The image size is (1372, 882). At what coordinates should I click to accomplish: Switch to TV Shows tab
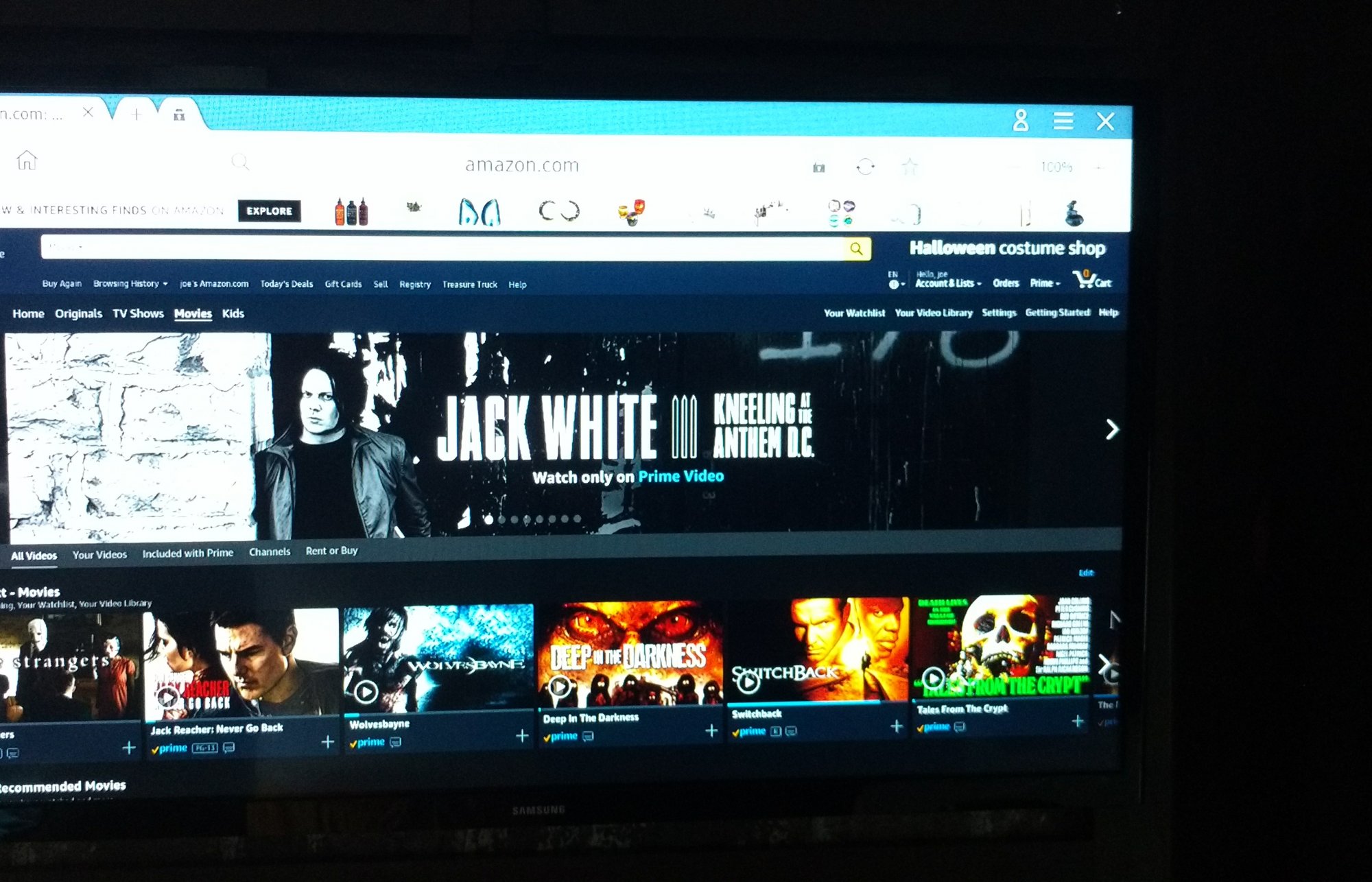(138, 313)
